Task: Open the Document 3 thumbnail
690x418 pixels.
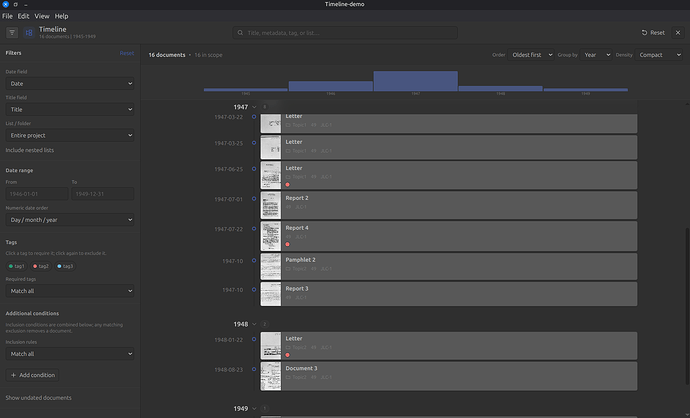Action: pos(271,376)
